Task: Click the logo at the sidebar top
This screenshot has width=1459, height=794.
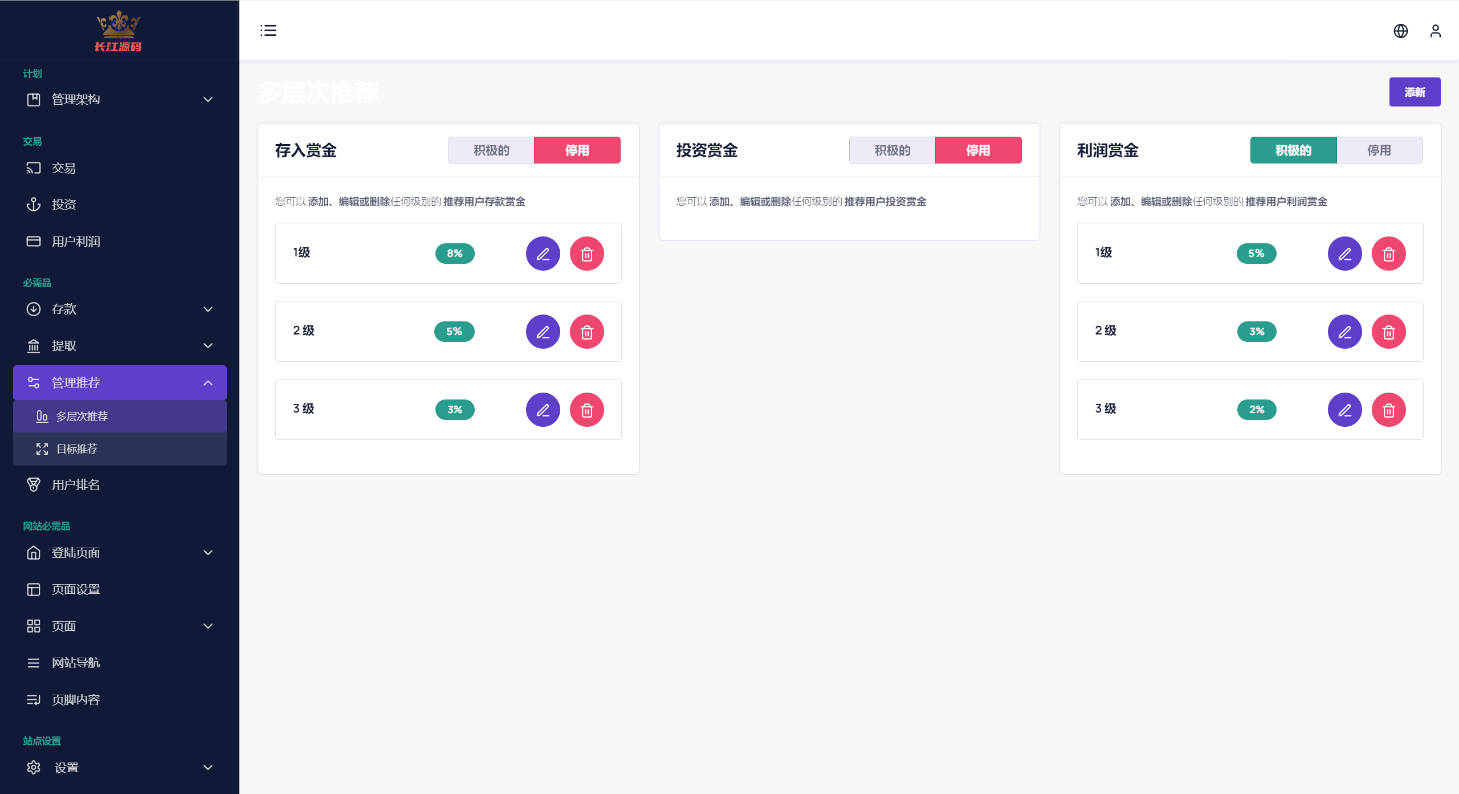Action: [x=118, y=31]
